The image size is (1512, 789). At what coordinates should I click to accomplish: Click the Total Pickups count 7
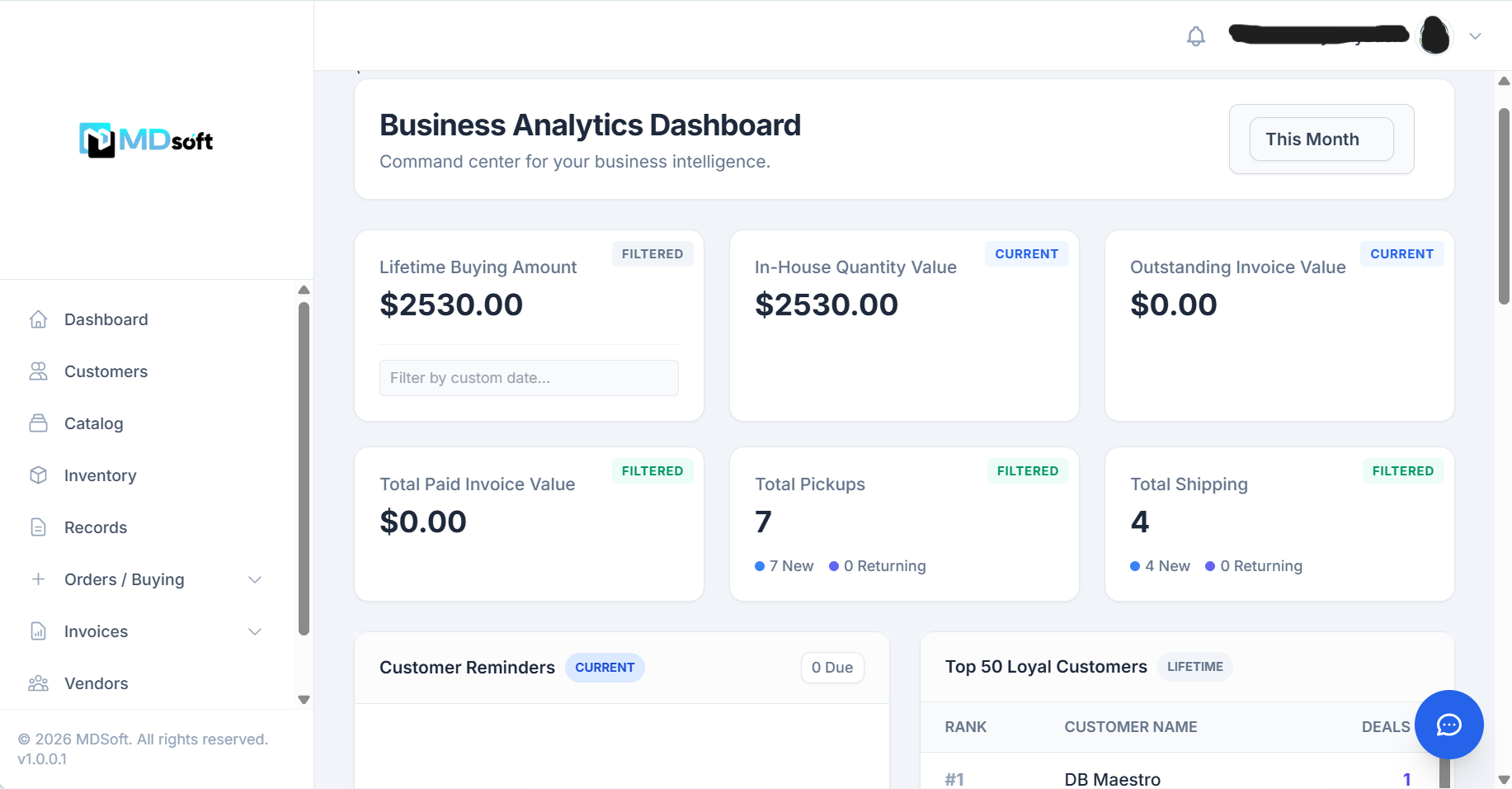(764, 522)
